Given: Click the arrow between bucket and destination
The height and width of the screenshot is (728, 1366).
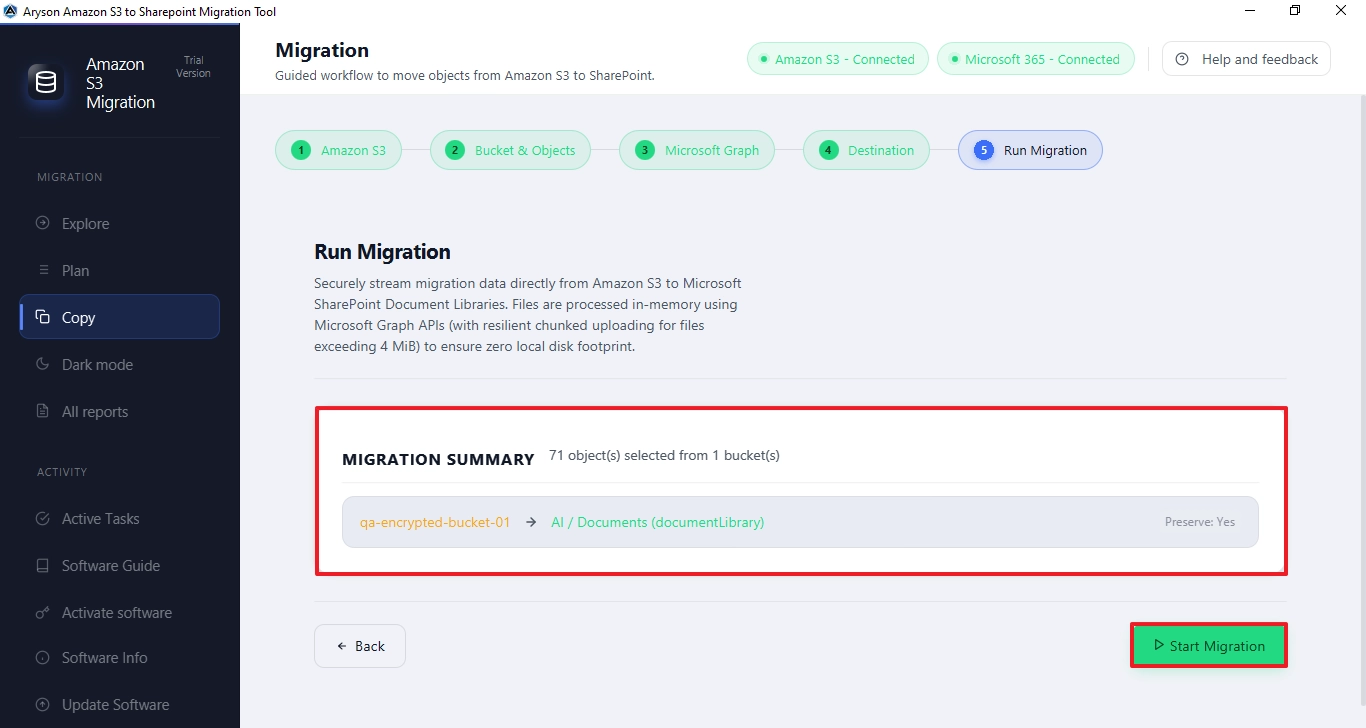Looking at the screenshot, I should coord(531,522).
